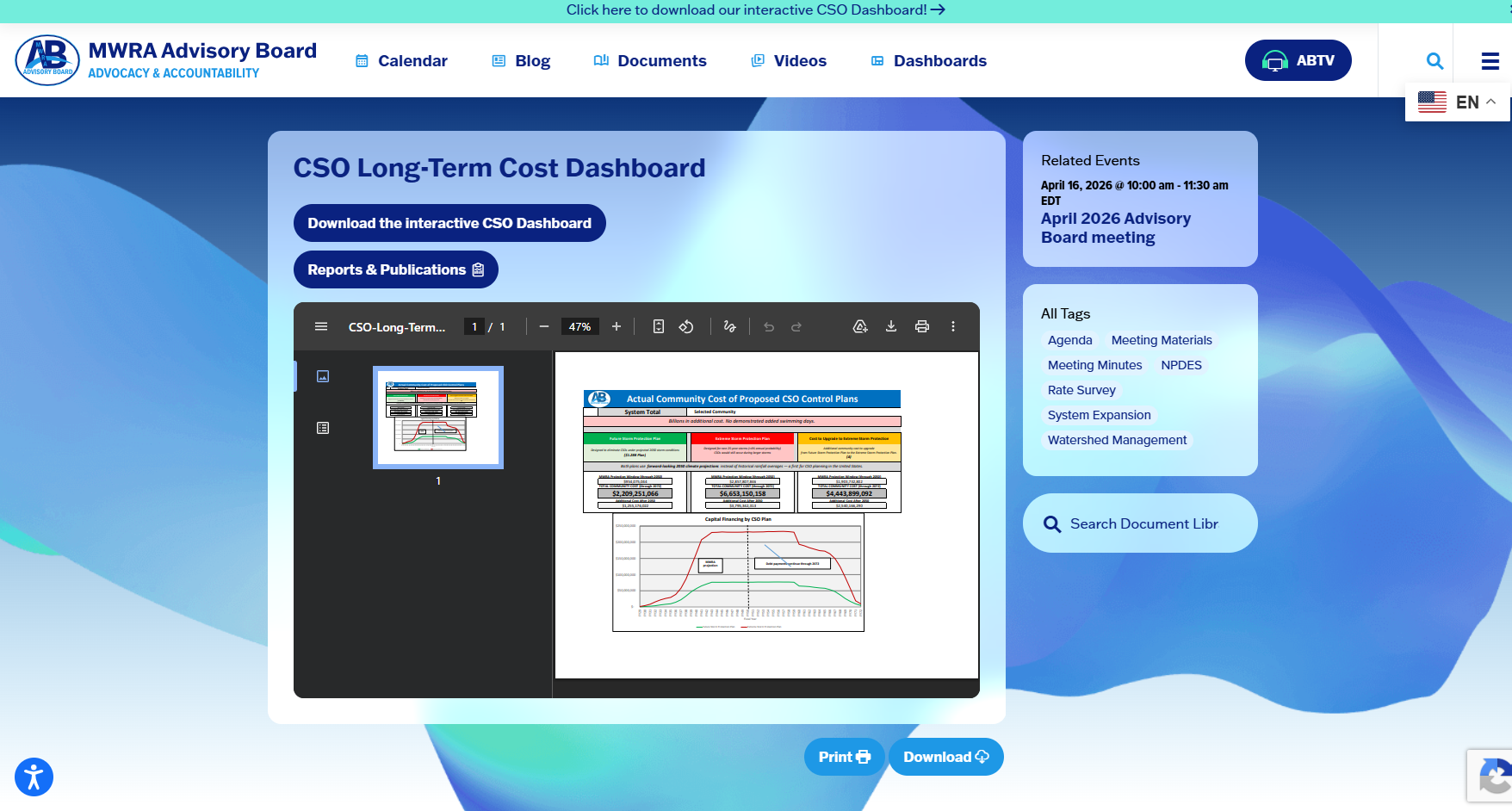
Task: Open April 2026 Advisory Board meeting link
Action: click(1116, 228)
